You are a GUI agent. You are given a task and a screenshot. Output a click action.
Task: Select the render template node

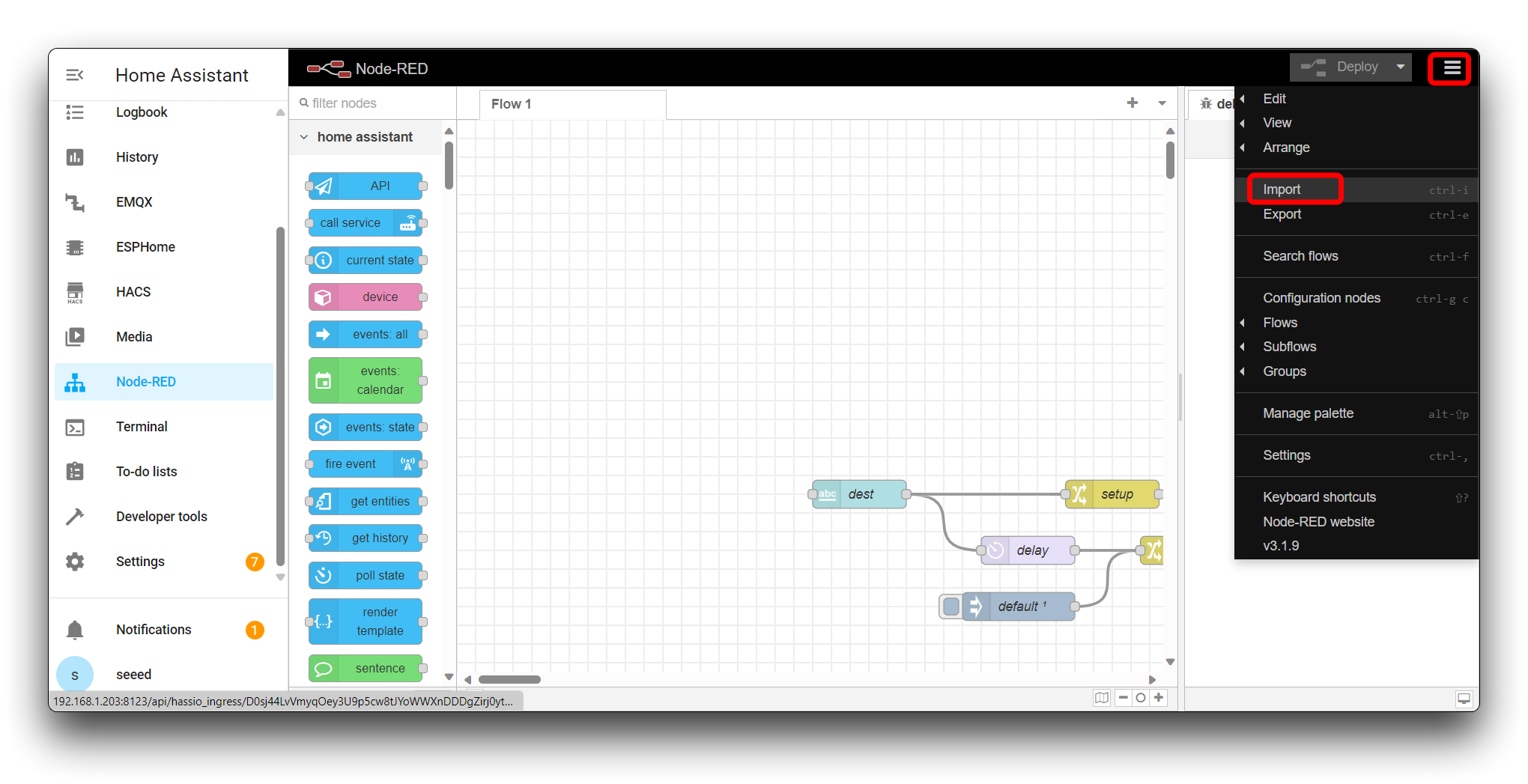click(366, 622)
